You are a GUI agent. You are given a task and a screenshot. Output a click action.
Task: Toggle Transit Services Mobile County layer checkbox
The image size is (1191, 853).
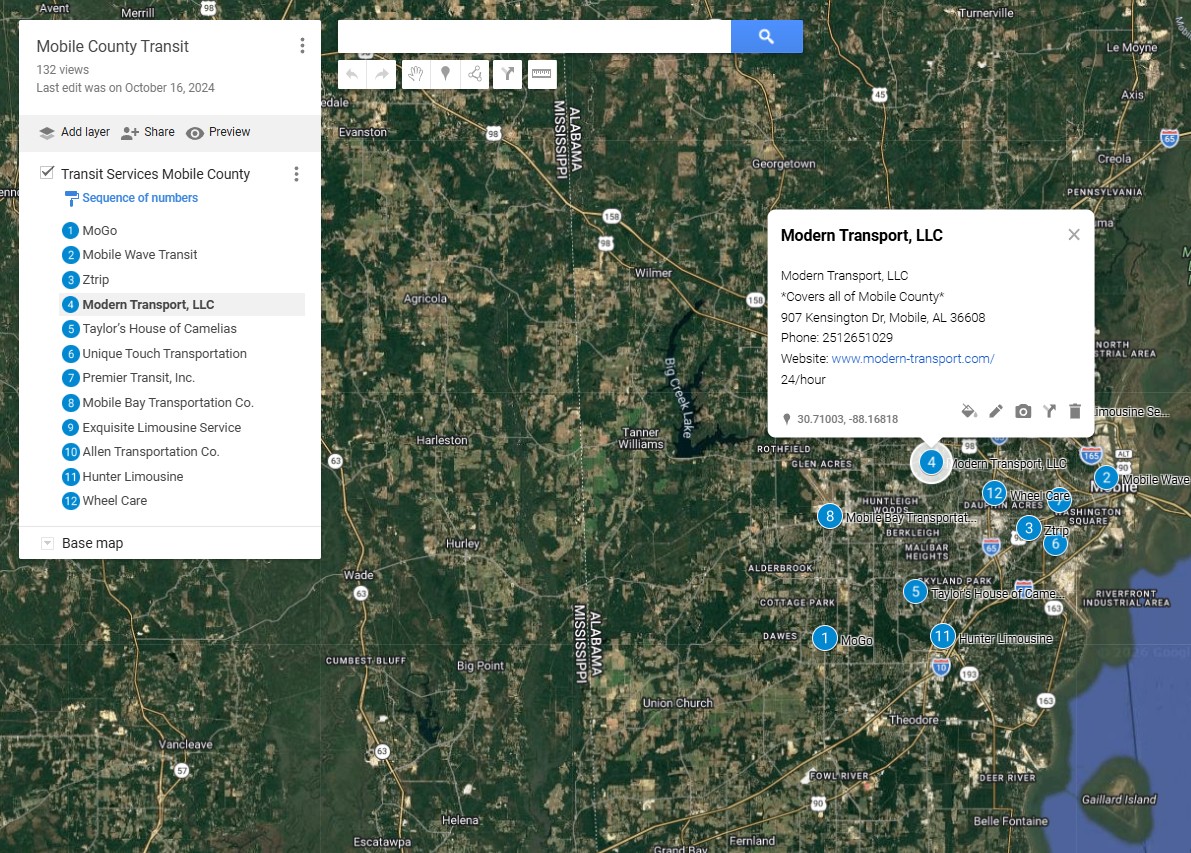pyautogui.click(x=47, y=172)
